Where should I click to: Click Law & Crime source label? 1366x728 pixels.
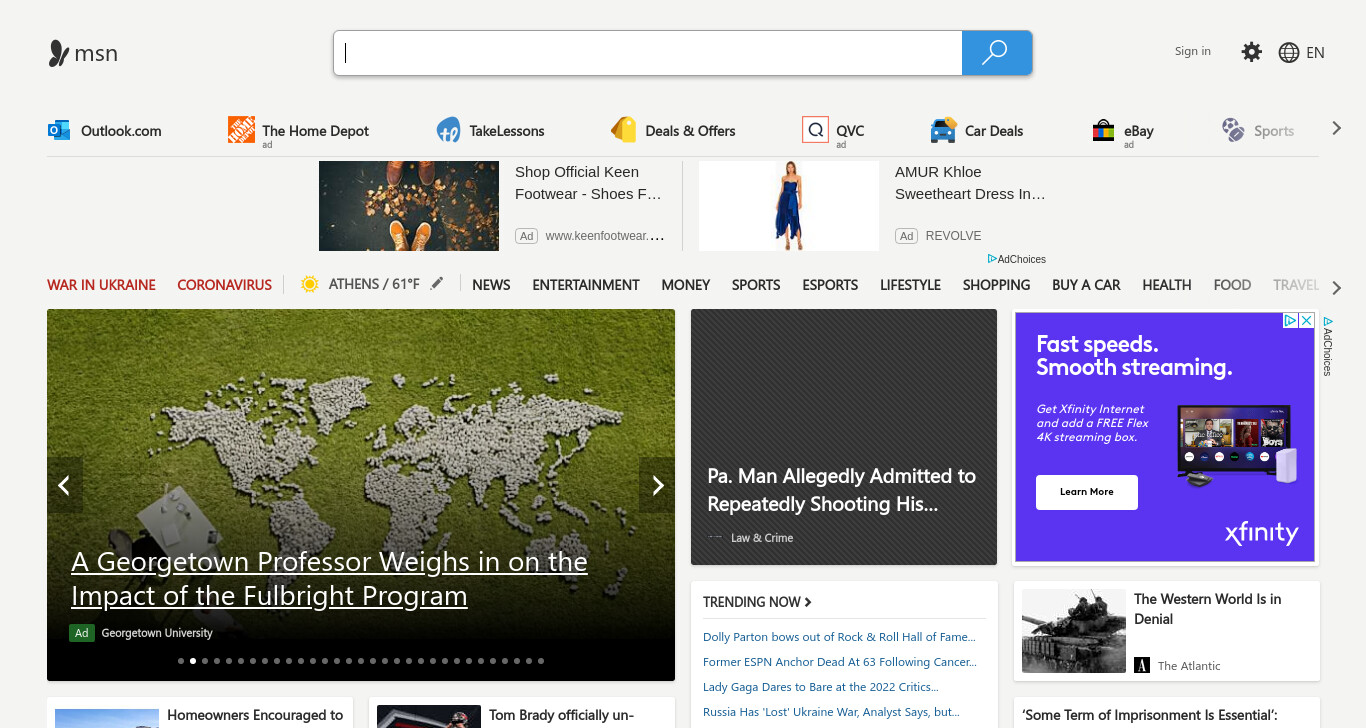[x=762, y=538]
